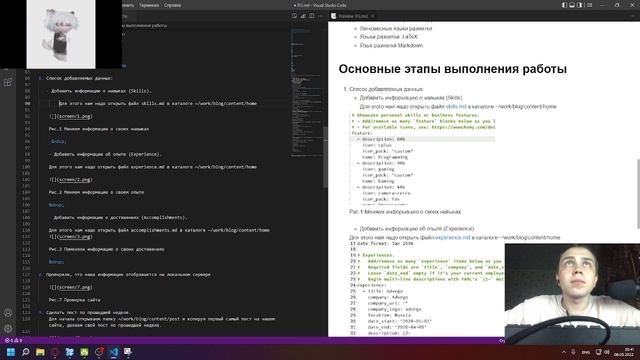Toggle primary side bar layout icon
The width and height of the screenshot is (640, 360).
pos(564,5)
